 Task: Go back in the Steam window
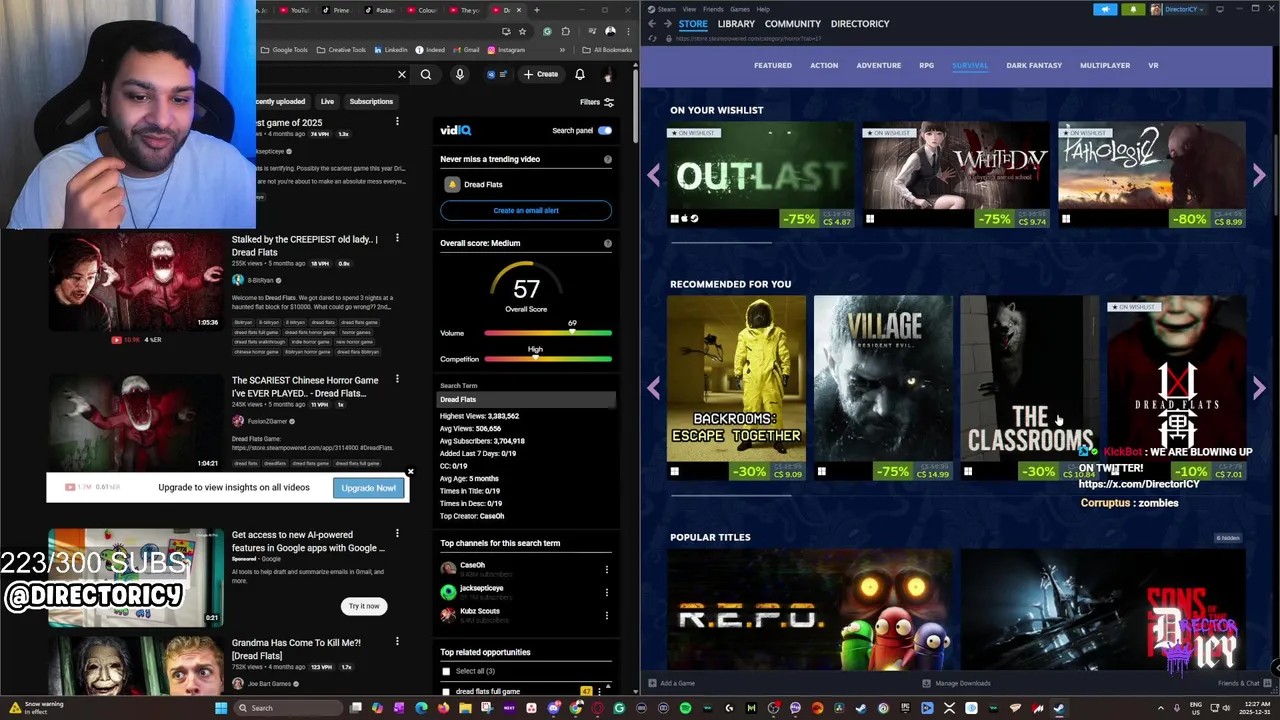[x=651, y=24]
